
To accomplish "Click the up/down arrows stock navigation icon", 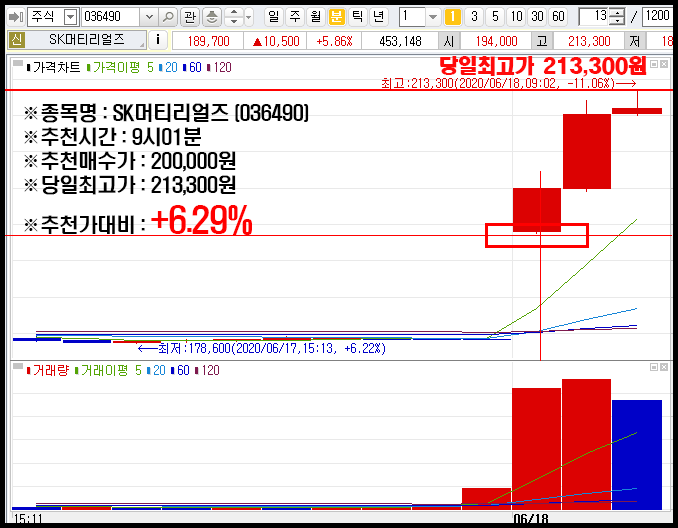I will point(233,17).
